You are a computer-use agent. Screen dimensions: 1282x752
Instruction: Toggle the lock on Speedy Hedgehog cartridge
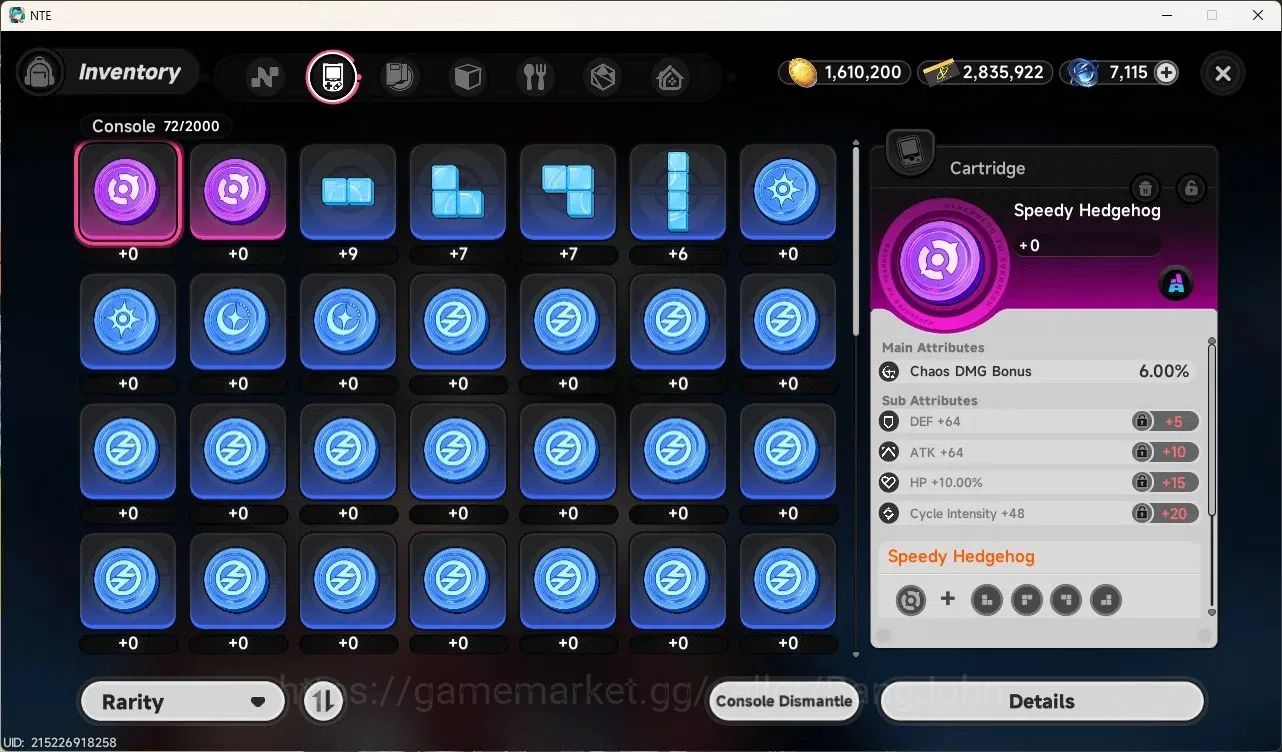(1190, 188)
